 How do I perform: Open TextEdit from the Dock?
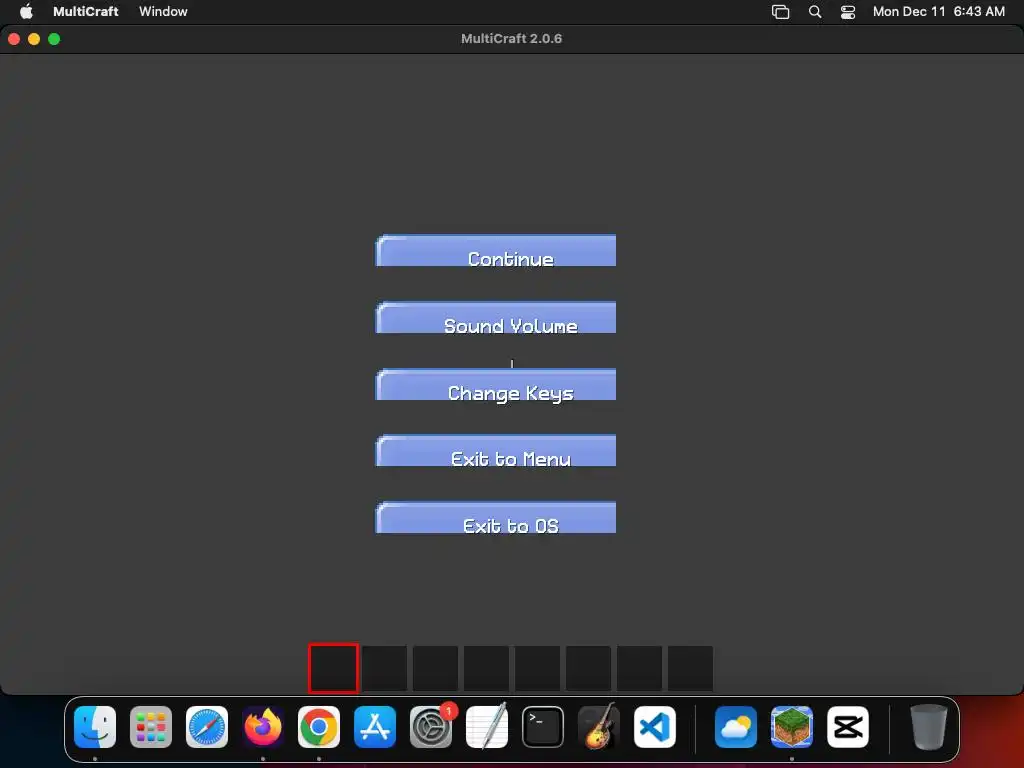[487, 726]
